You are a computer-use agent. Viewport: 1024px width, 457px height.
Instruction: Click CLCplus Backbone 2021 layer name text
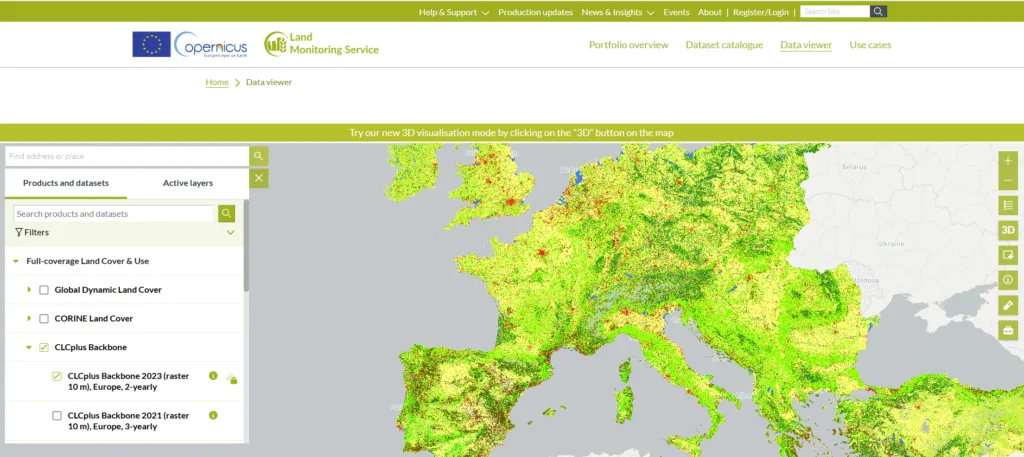(x=129, y=420)
